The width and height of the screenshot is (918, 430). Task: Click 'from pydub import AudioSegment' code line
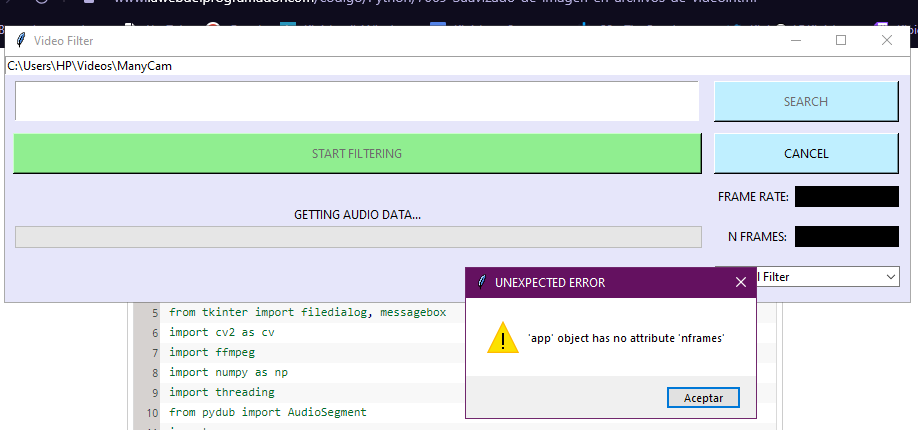tap(268, 412)
